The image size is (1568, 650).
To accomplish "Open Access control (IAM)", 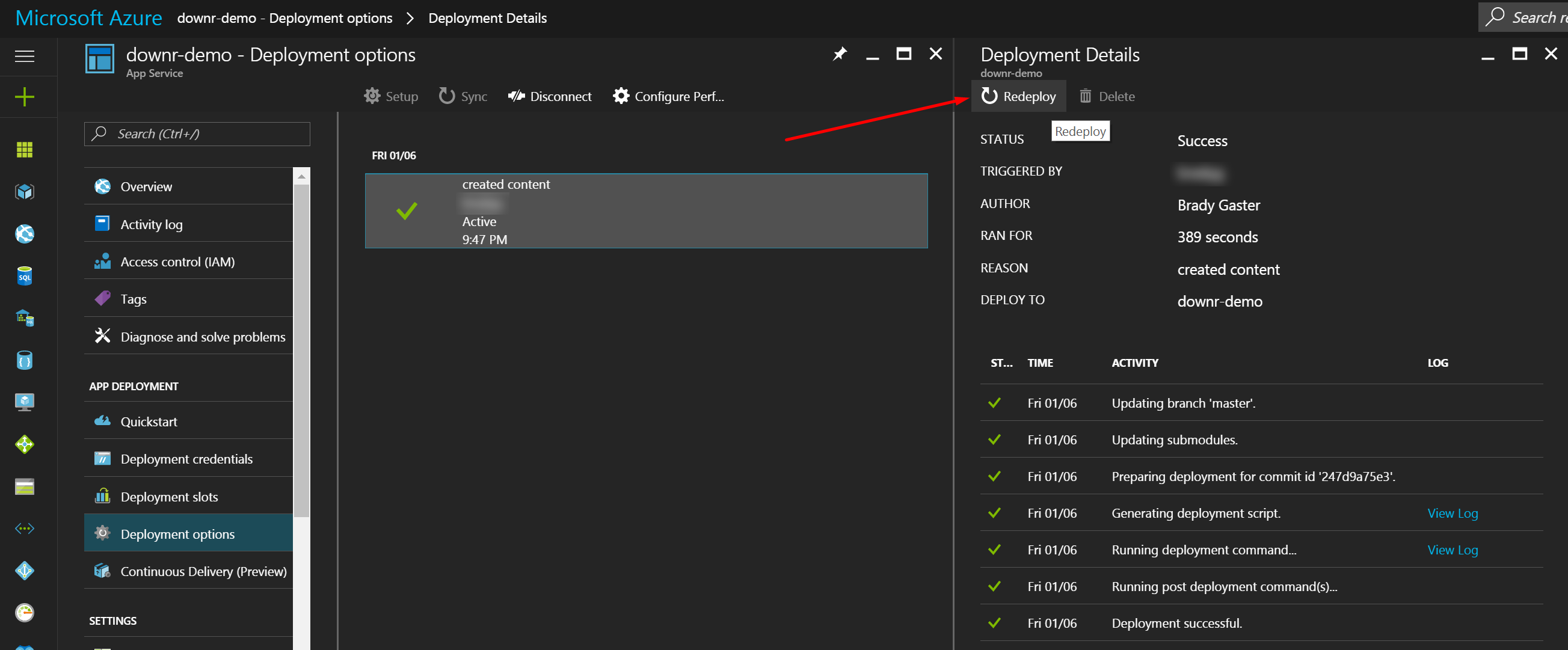I will pyautogui.click(x=188, y=262).
